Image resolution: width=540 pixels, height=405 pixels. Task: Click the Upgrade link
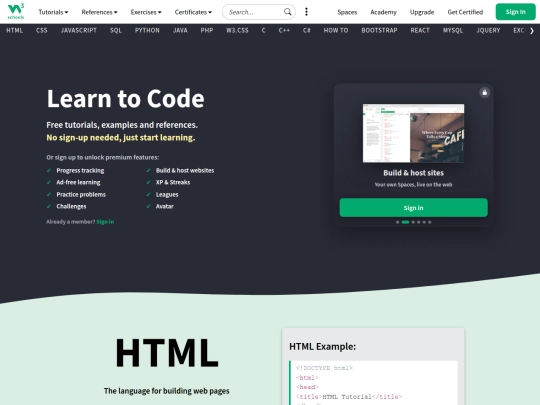422,12
